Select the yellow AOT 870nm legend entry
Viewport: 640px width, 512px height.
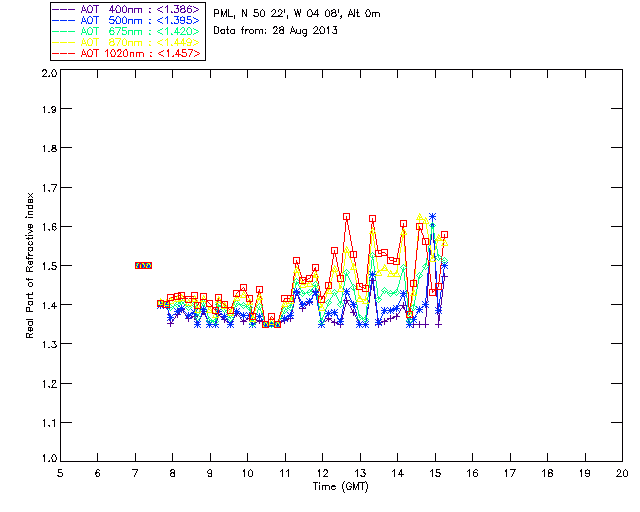point(127,42)
